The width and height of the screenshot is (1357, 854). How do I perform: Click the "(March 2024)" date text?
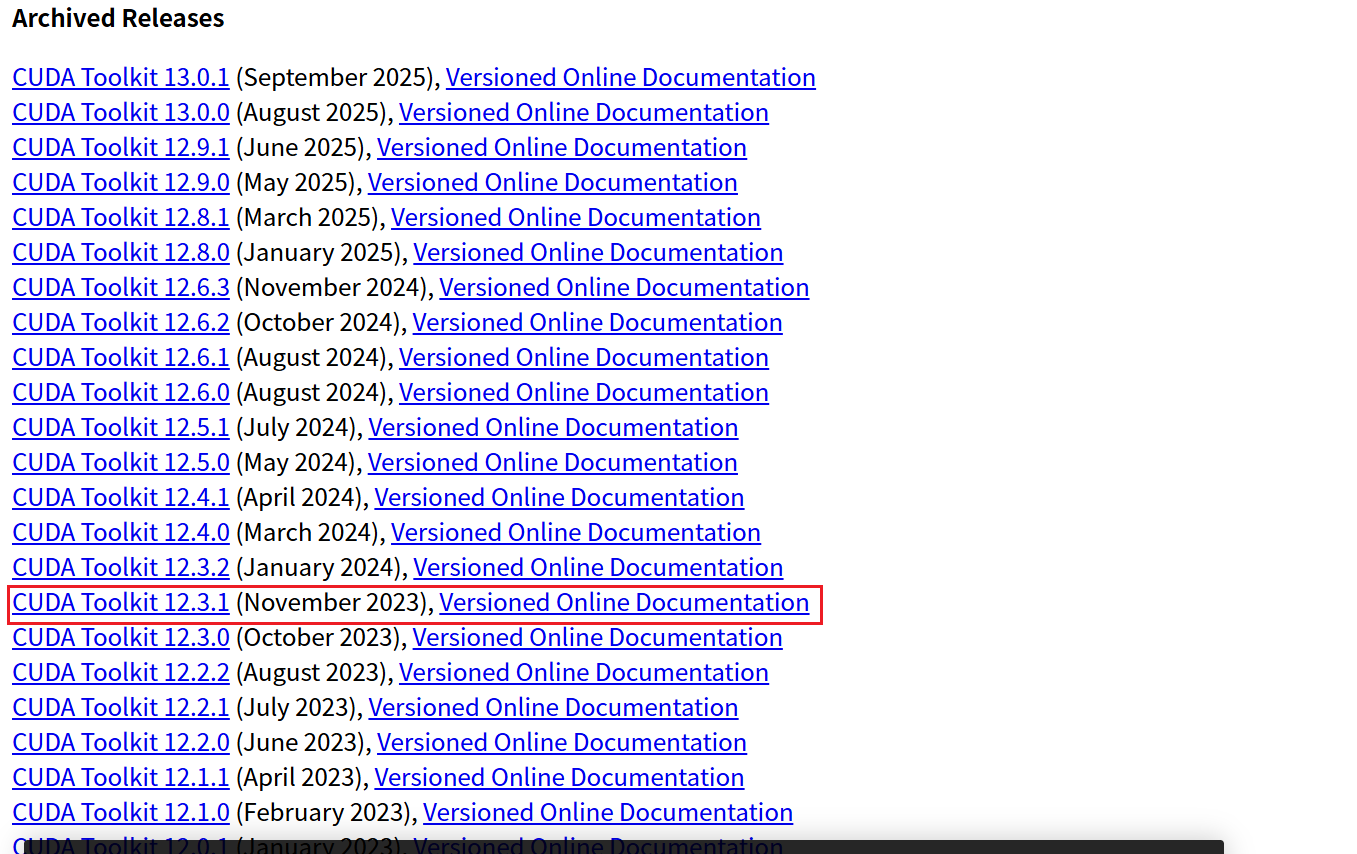click(307, 532)
